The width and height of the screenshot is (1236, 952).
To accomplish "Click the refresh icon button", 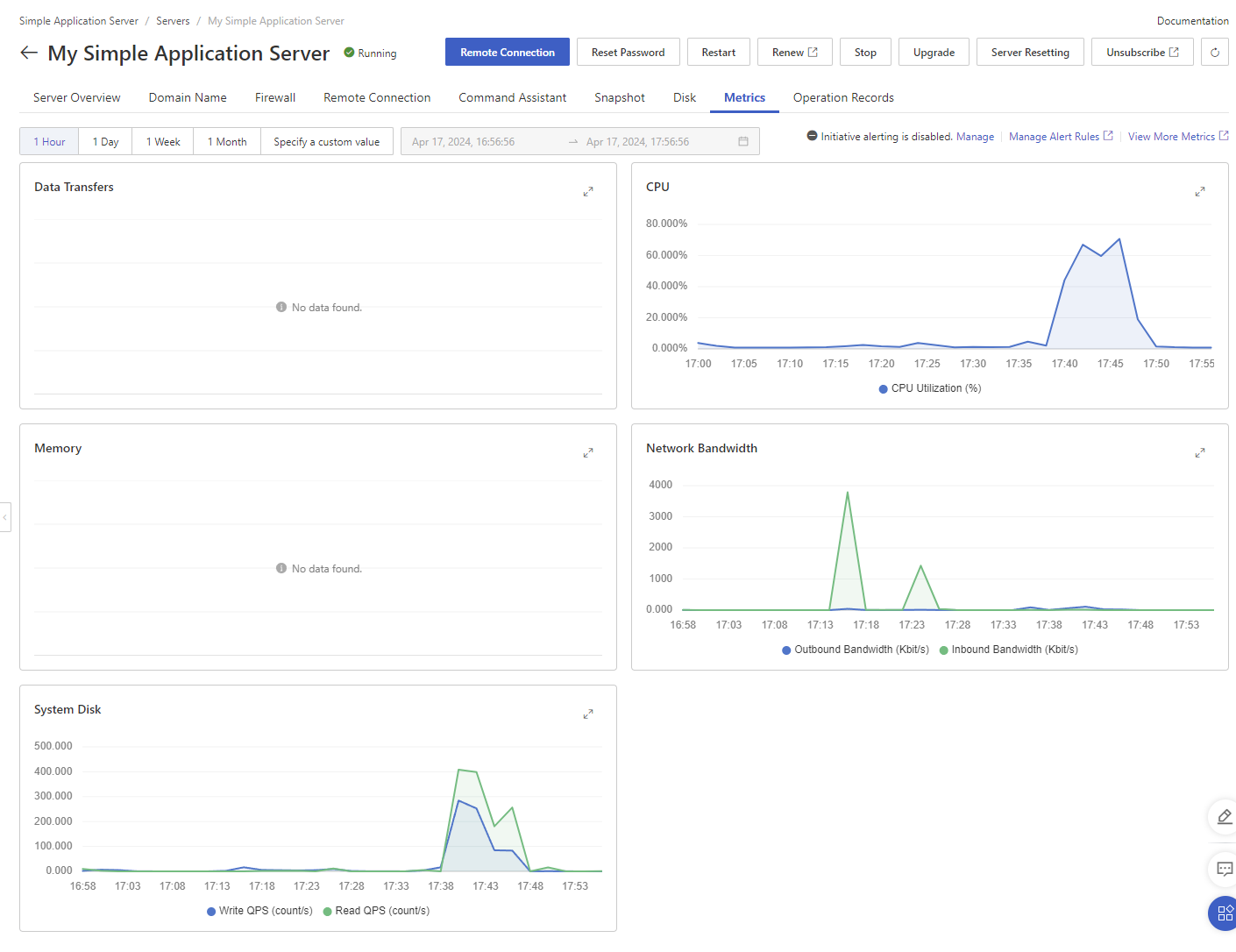I will coord(1215,53).
